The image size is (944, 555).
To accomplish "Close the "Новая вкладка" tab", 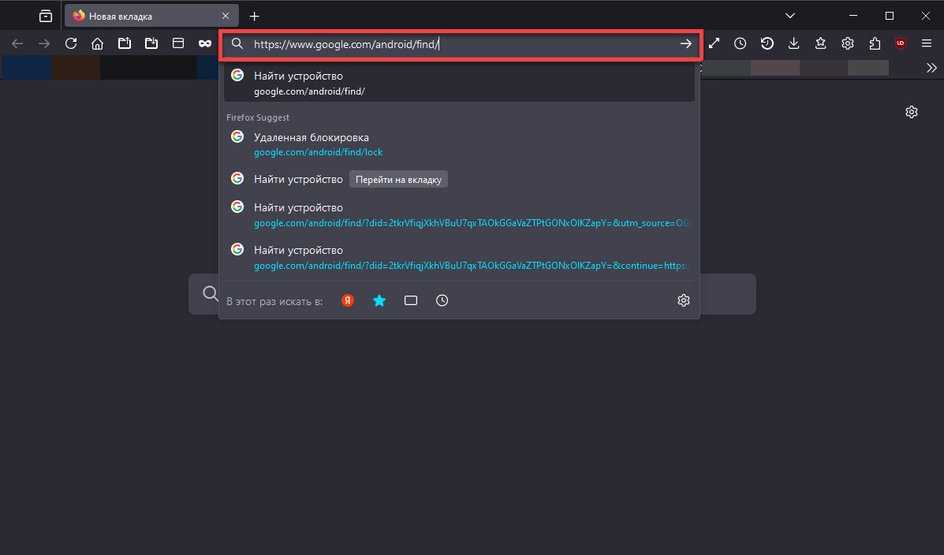I will 225,16.
